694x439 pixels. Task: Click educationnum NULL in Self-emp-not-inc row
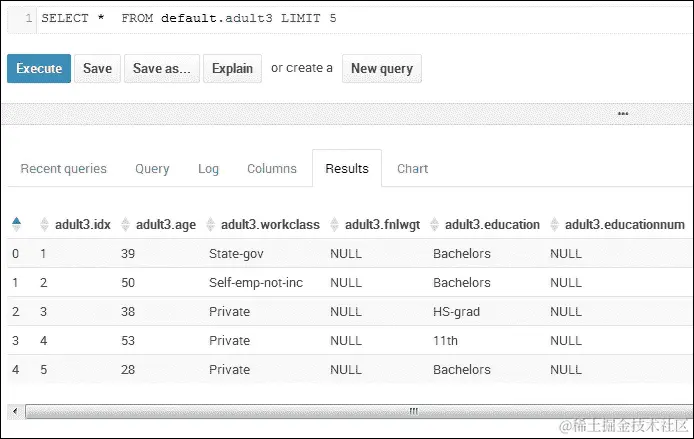click(566, 283)
